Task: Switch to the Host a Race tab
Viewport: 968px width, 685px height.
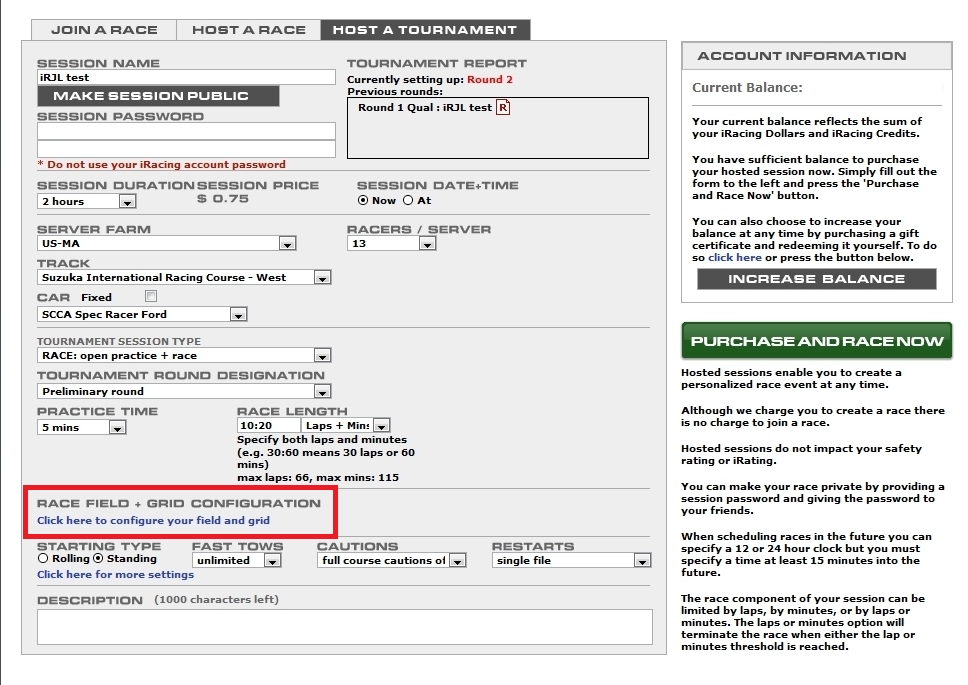Action: (249, 30)
